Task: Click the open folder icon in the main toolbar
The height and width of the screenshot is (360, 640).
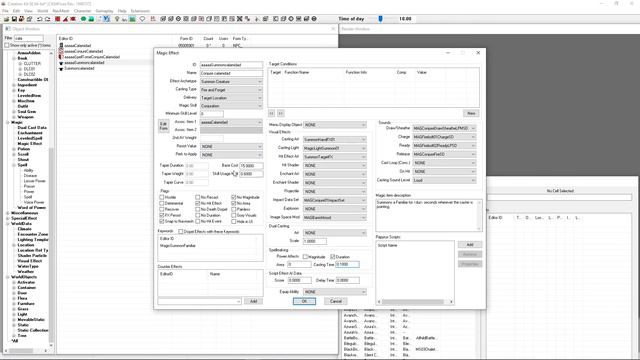Action: point(7,19)
